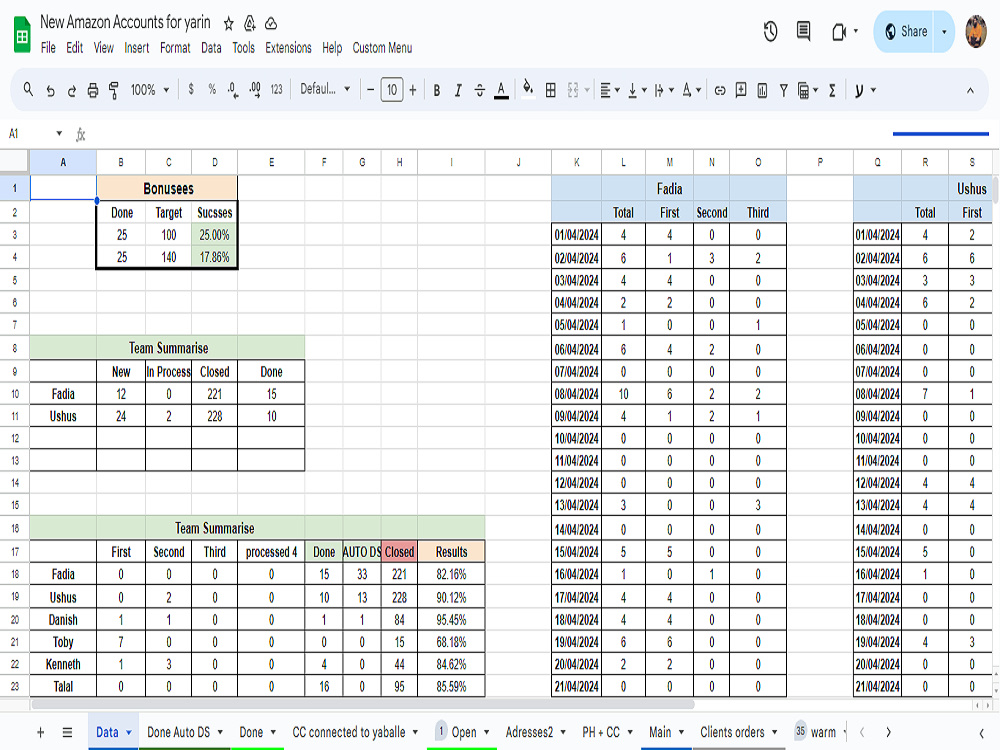Viewport: 1000px width, 750px height.
Task: Open the Custom Menu
Action: click(x=382, y=48)
